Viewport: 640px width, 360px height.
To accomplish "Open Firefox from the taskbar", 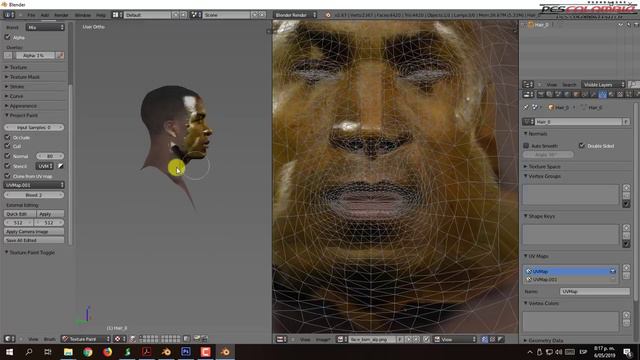I will click(x=107, y=352).
